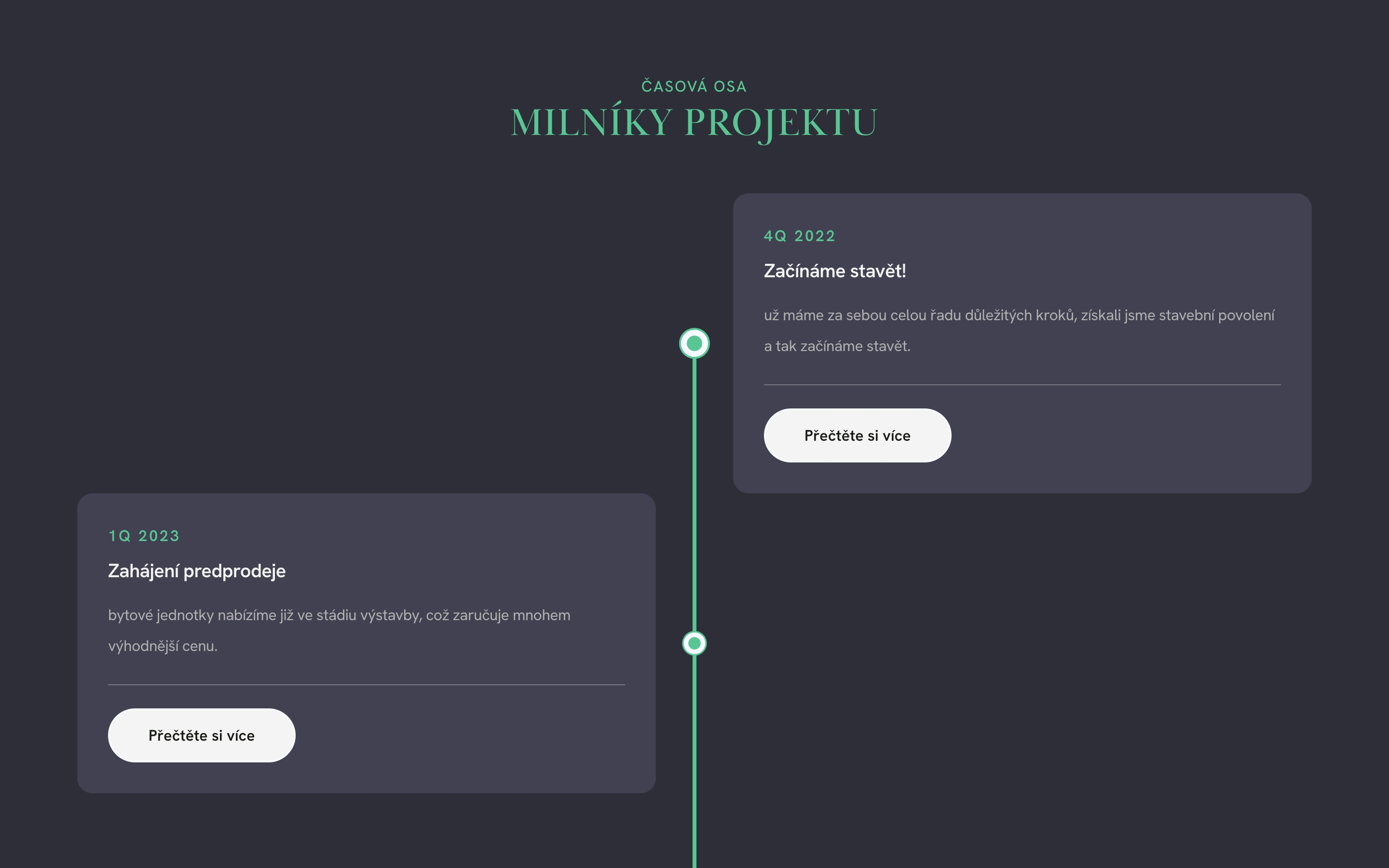Click the 'Začínáme stavět!' milestone title
Viewport: 1389px width, 868px height.
coord(834,271)
